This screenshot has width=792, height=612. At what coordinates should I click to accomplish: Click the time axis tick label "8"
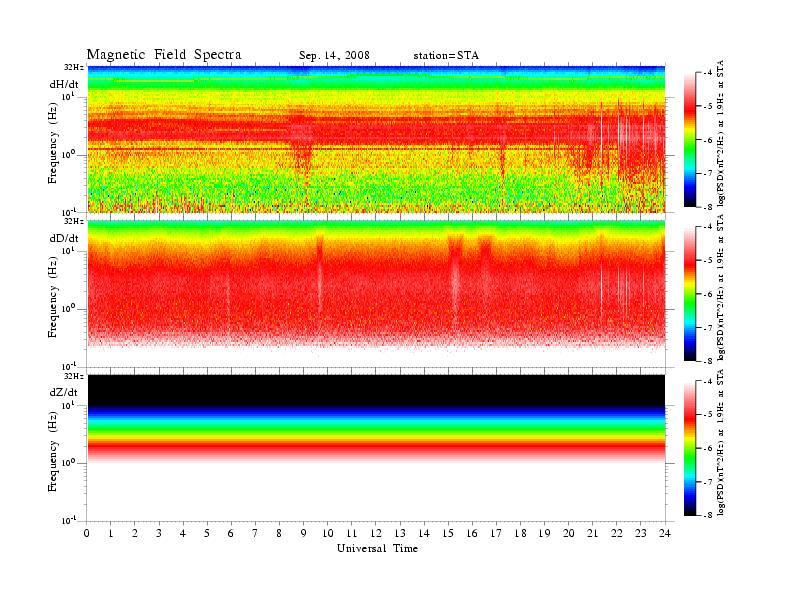[x=279, y=533]
